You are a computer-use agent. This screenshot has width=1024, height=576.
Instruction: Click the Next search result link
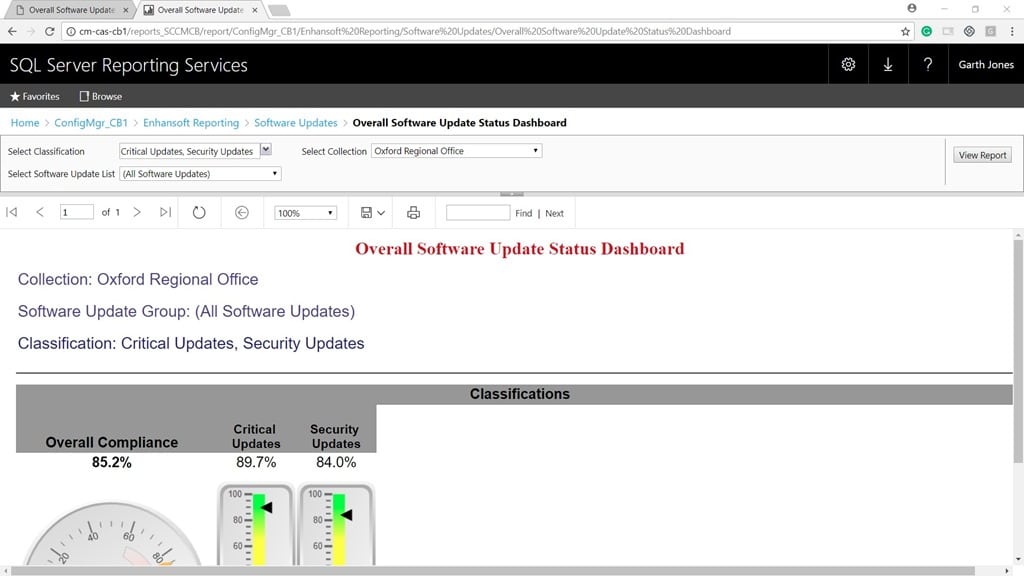point(554,213)
